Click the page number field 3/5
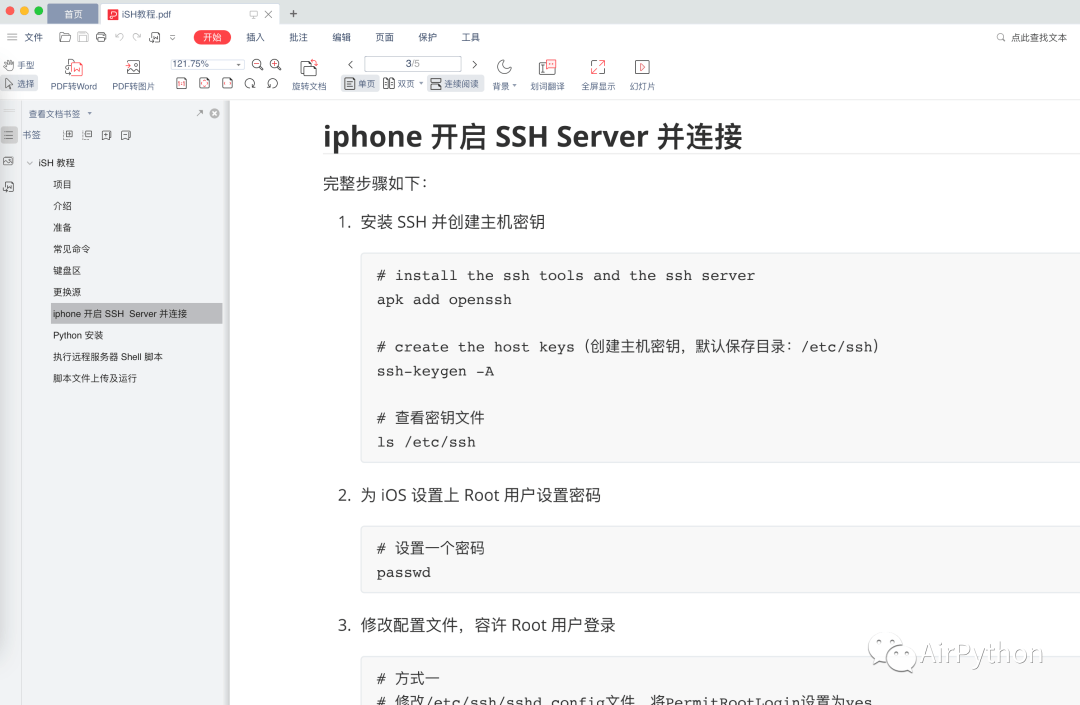The image size is (1080, 705). [413, 63]
